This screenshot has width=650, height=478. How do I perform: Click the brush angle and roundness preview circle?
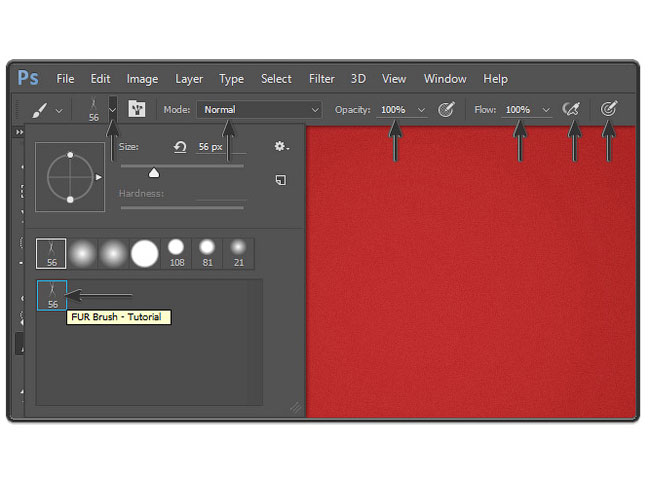(x=70, y=177)
